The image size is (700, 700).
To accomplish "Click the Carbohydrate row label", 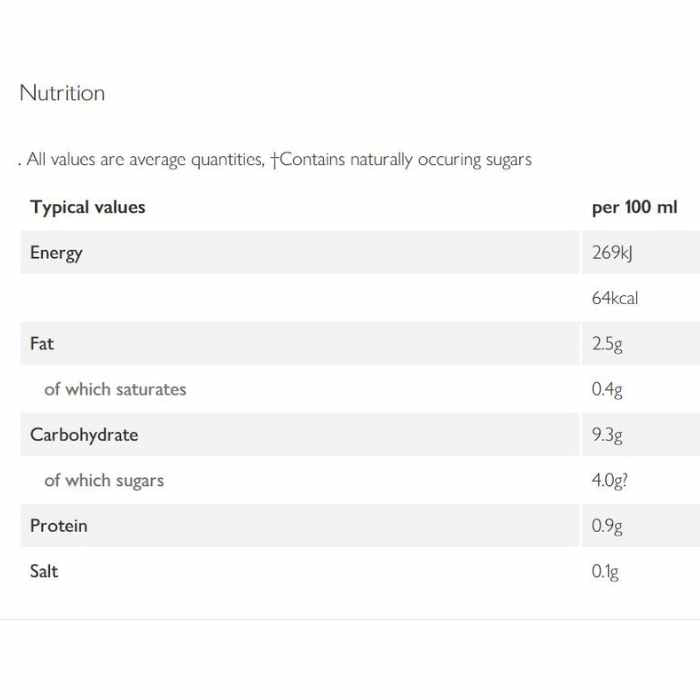I will [84, 435].
